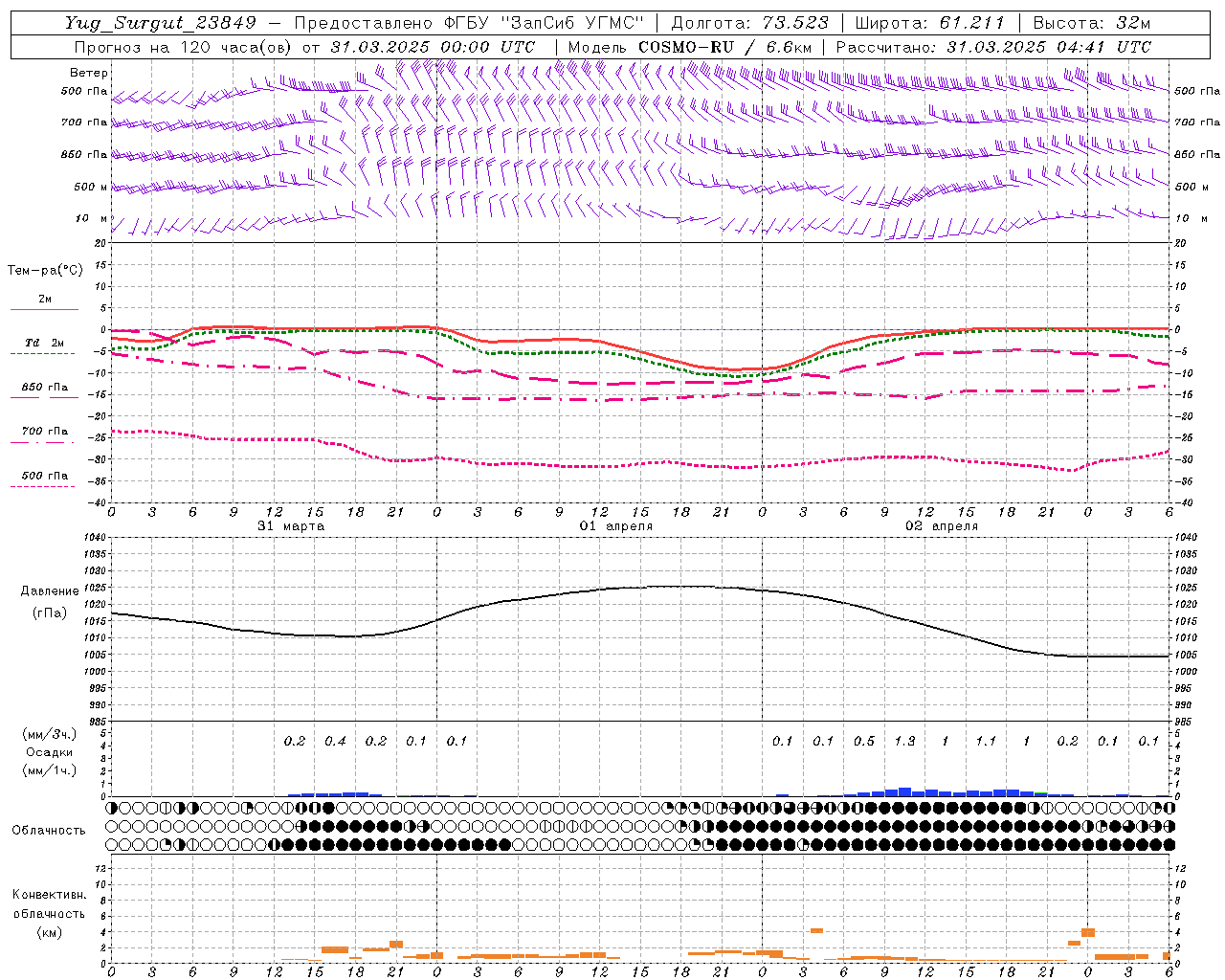Click the 1.3 precipitation value

coord(904,741)
